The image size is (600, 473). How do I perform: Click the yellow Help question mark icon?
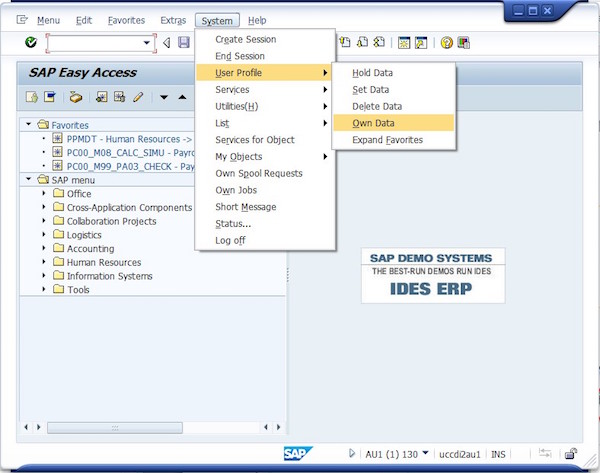click(x=447, y=43)
